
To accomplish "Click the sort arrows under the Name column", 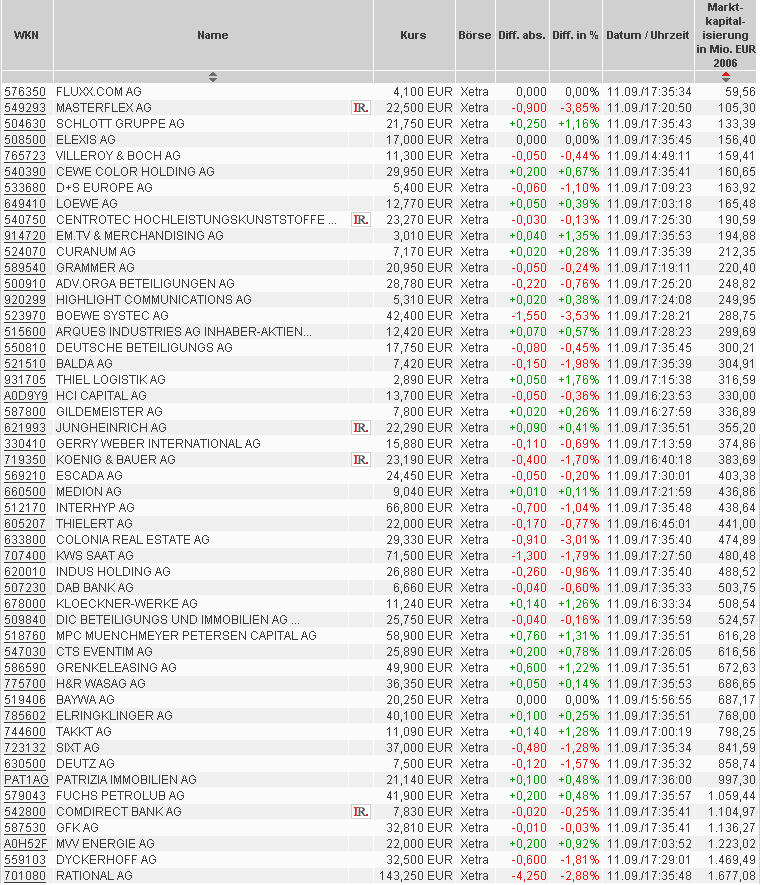I will [212, 77].
